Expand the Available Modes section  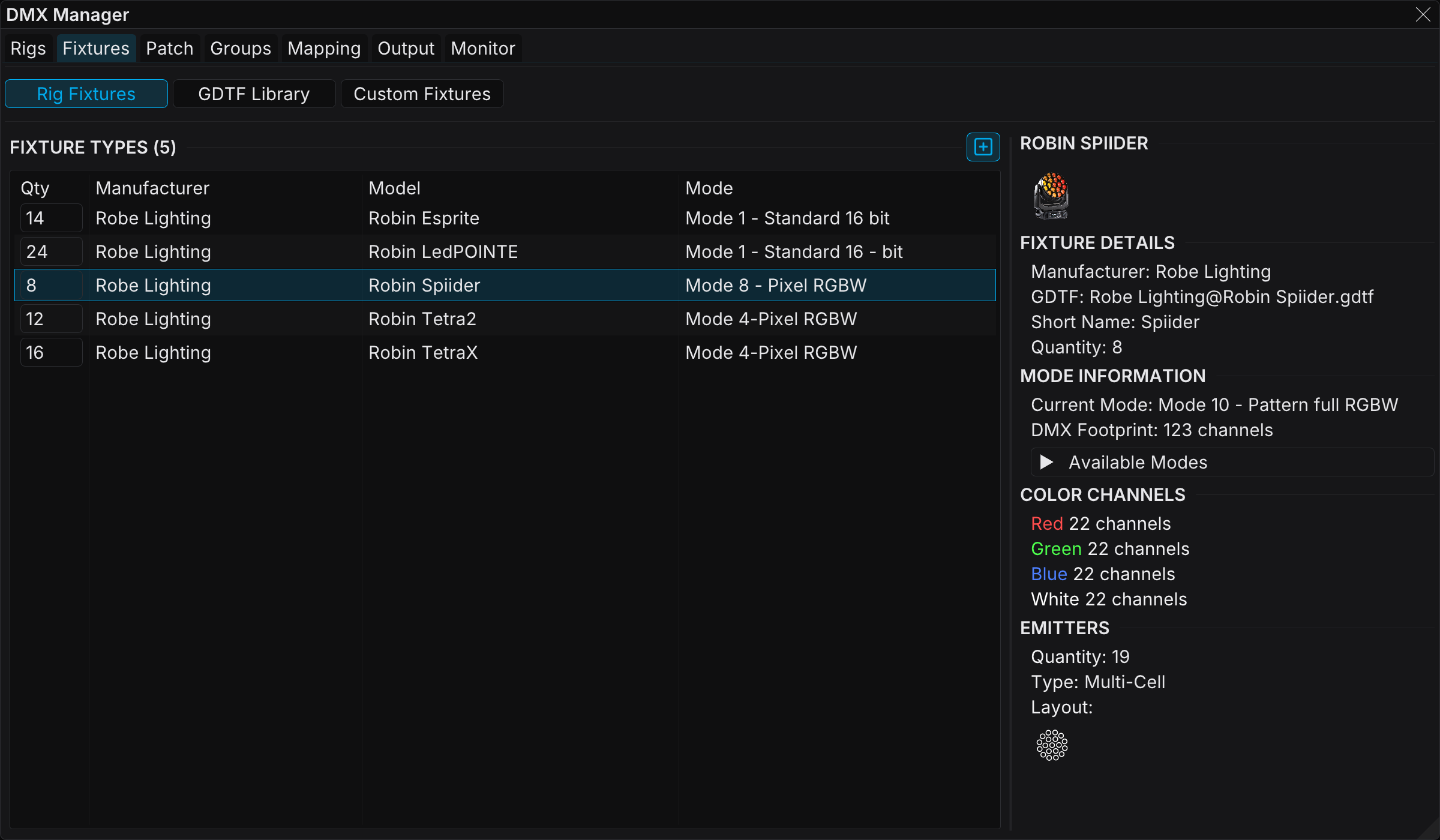(x=1232, y=462)
